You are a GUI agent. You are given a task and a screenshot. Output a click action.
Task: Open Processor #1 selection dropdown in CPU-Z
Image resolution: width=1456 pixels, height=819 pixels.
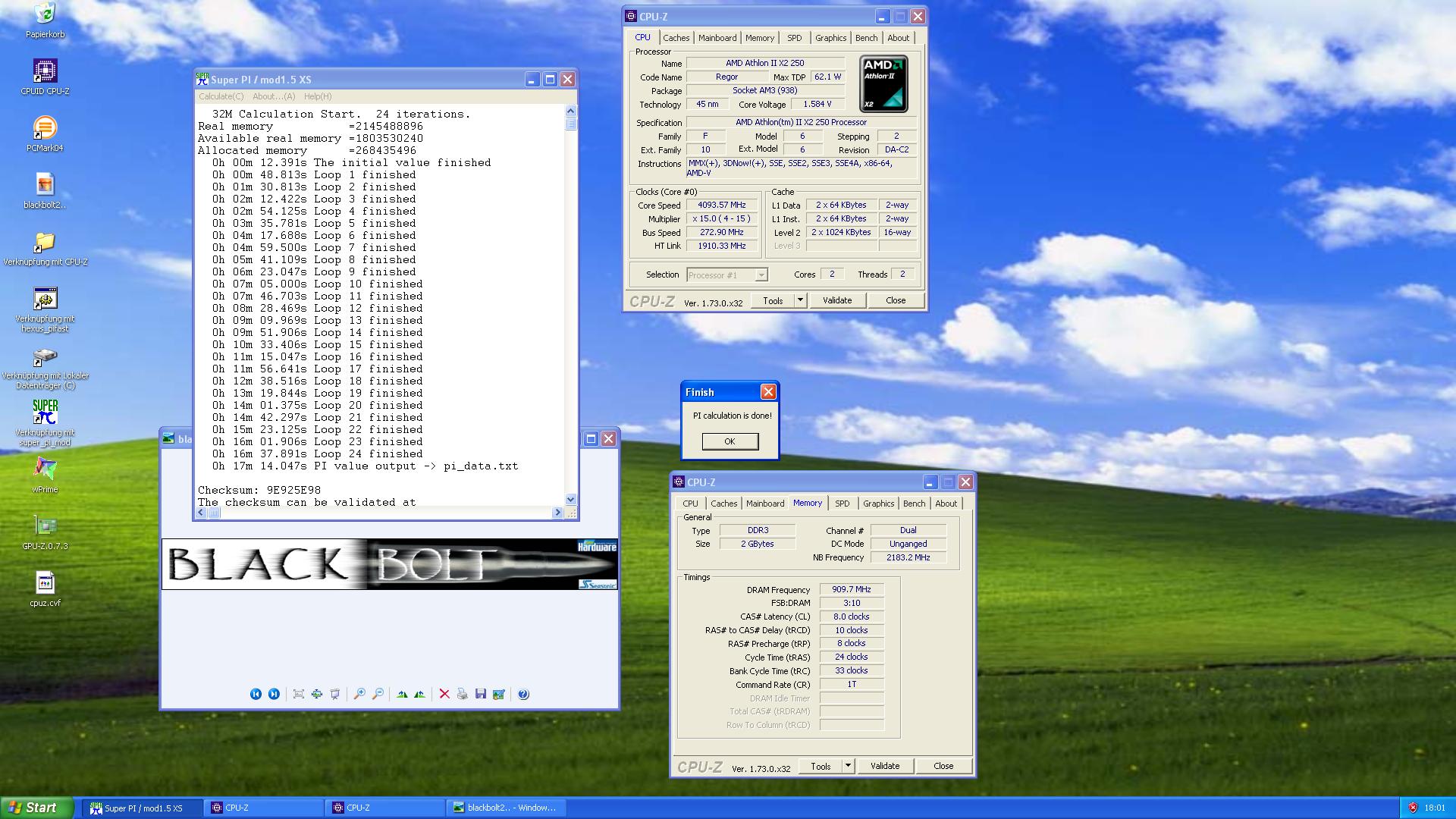click(x=727, y=275)
